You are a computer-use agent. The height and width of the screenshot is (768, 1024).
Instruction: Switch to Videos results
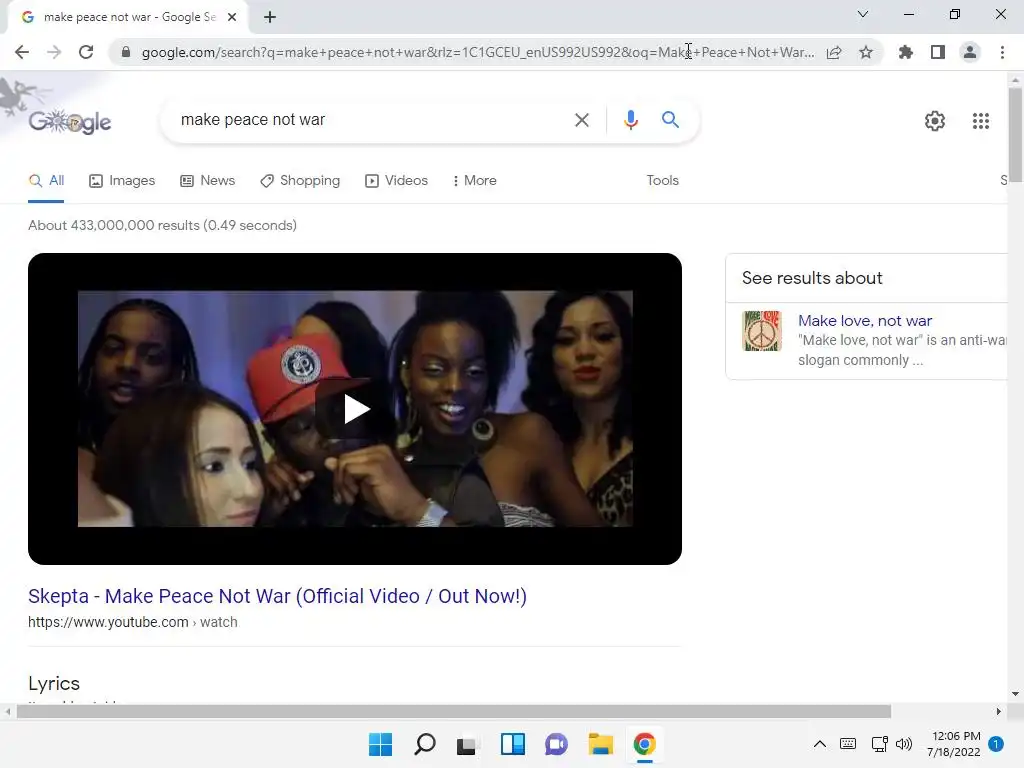[x=396, y=181]
